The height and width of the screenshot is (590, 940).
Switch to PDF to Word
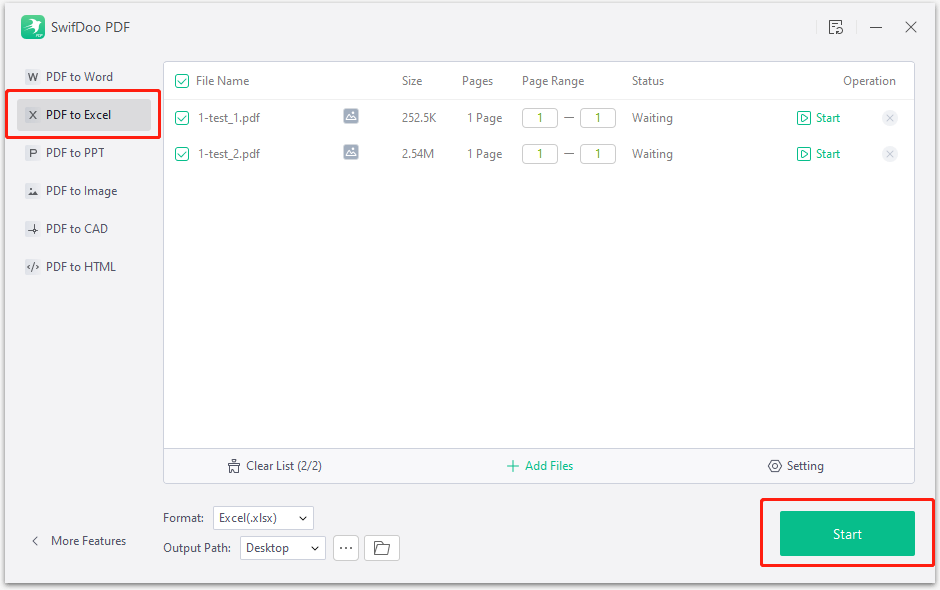tap(84, 77)
